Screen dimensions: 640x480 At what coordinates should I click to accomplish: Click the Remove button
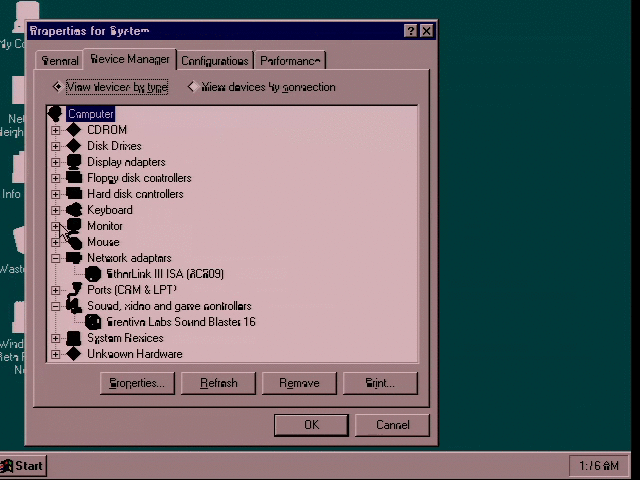(299, 383)
